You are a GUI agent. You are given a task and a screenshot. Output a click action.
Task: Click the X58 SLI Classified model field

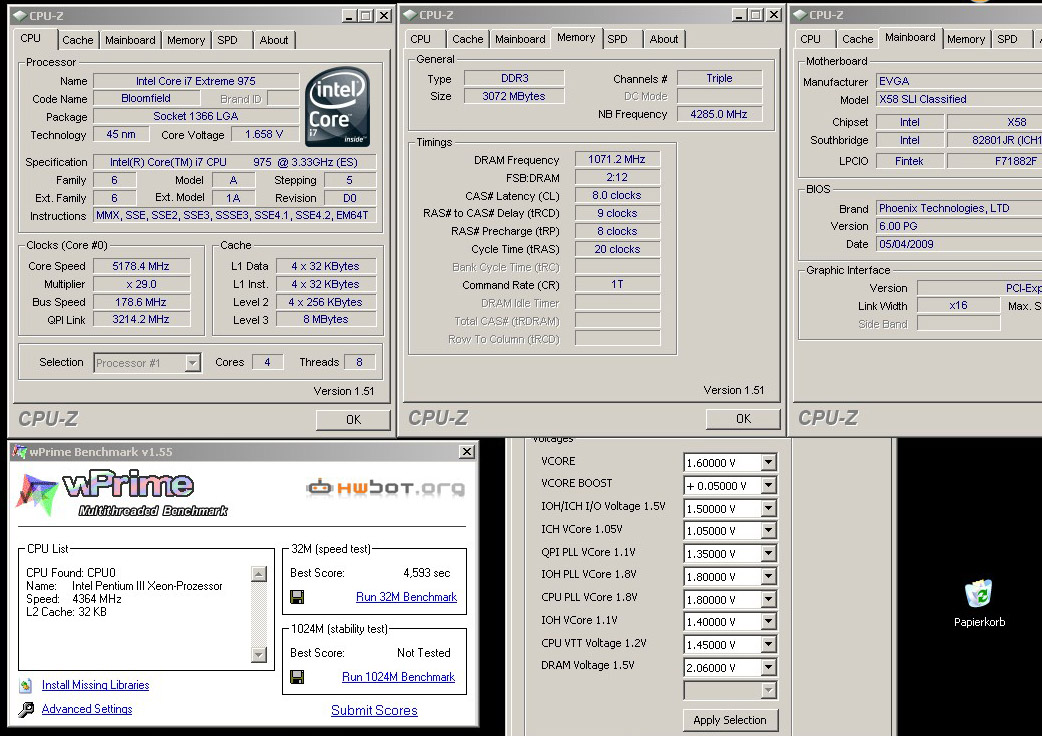click(x=958, y=99)
